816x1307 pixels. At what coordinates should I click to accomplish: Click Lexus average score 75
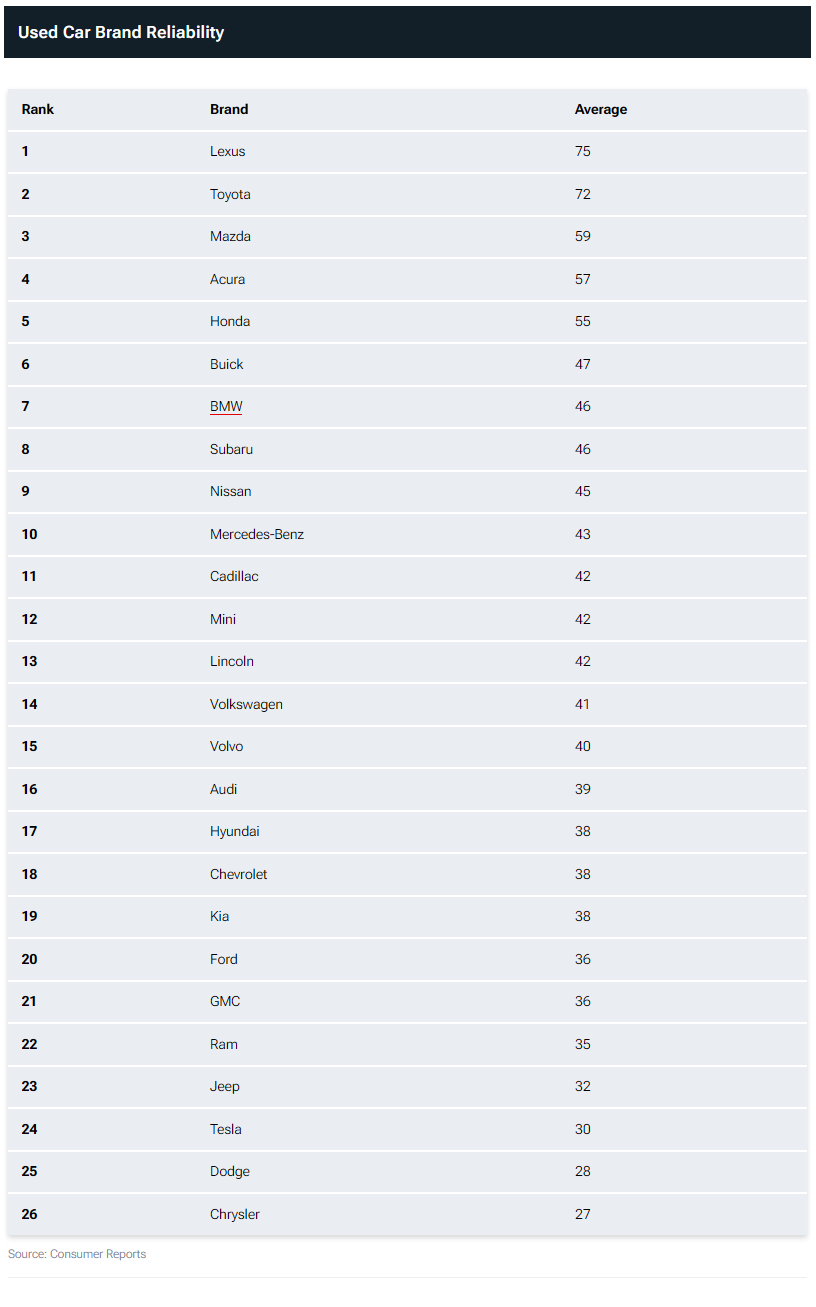pyautogui.click(x=582, y=151)
